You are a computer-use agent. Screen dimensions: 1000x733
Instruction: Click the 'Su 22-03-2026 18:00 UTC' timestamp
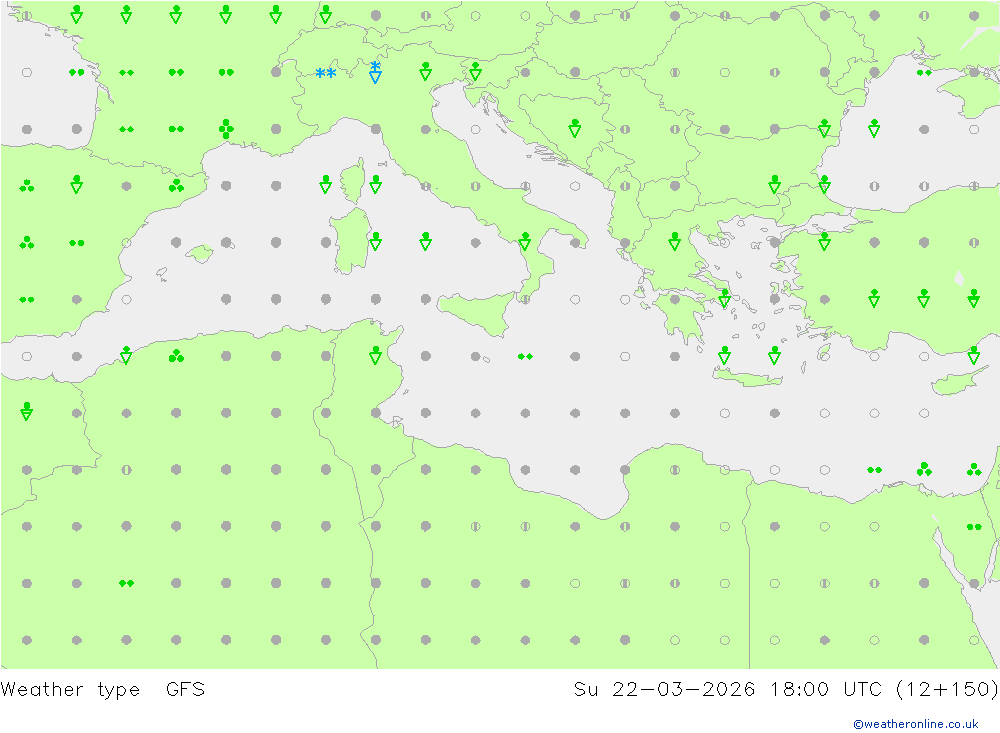click(728, 690)
